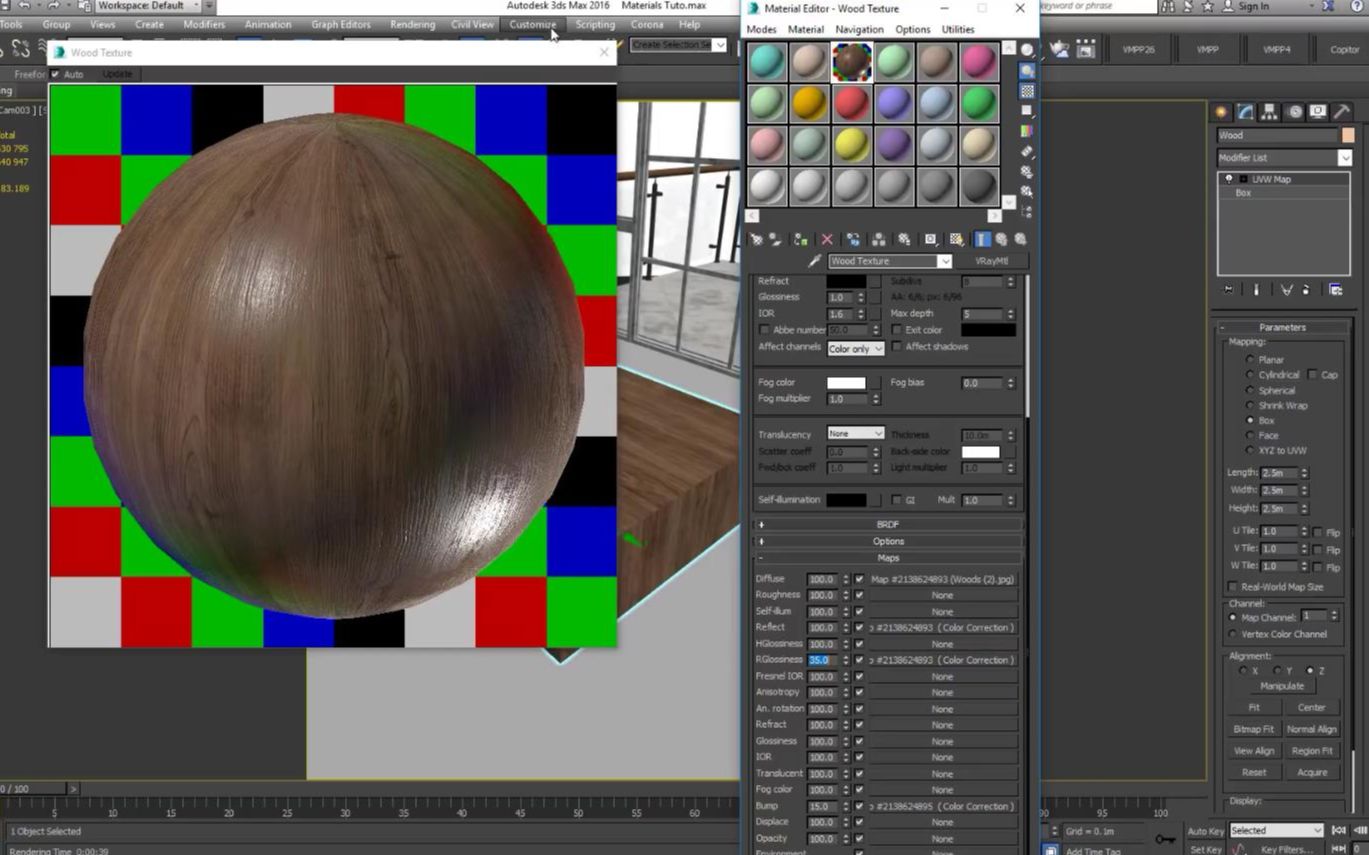Select the yellow material sample slot
Viewport: 1369px width, 855px height.
pyautogui.click(x=852, y=145)
